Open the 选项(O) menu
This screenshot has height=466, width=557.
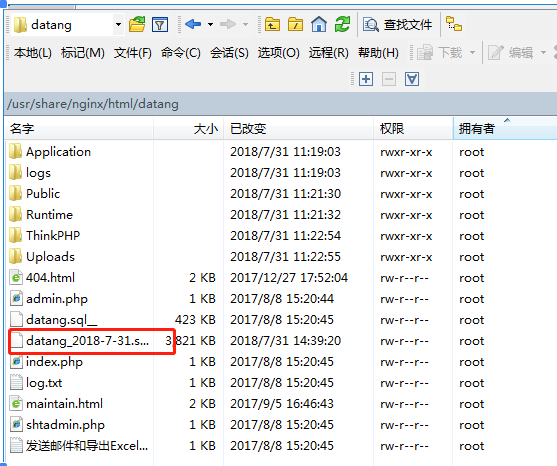(x=278, y=53)
